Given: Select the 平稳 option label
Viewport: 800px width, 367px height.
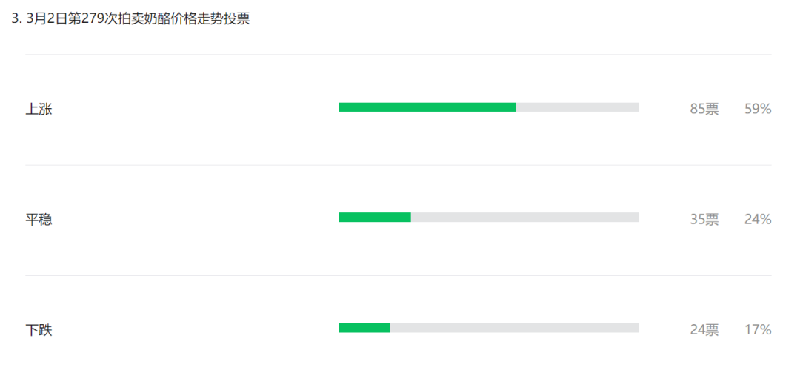Looking at the screenshot, I should coord(39,220).
